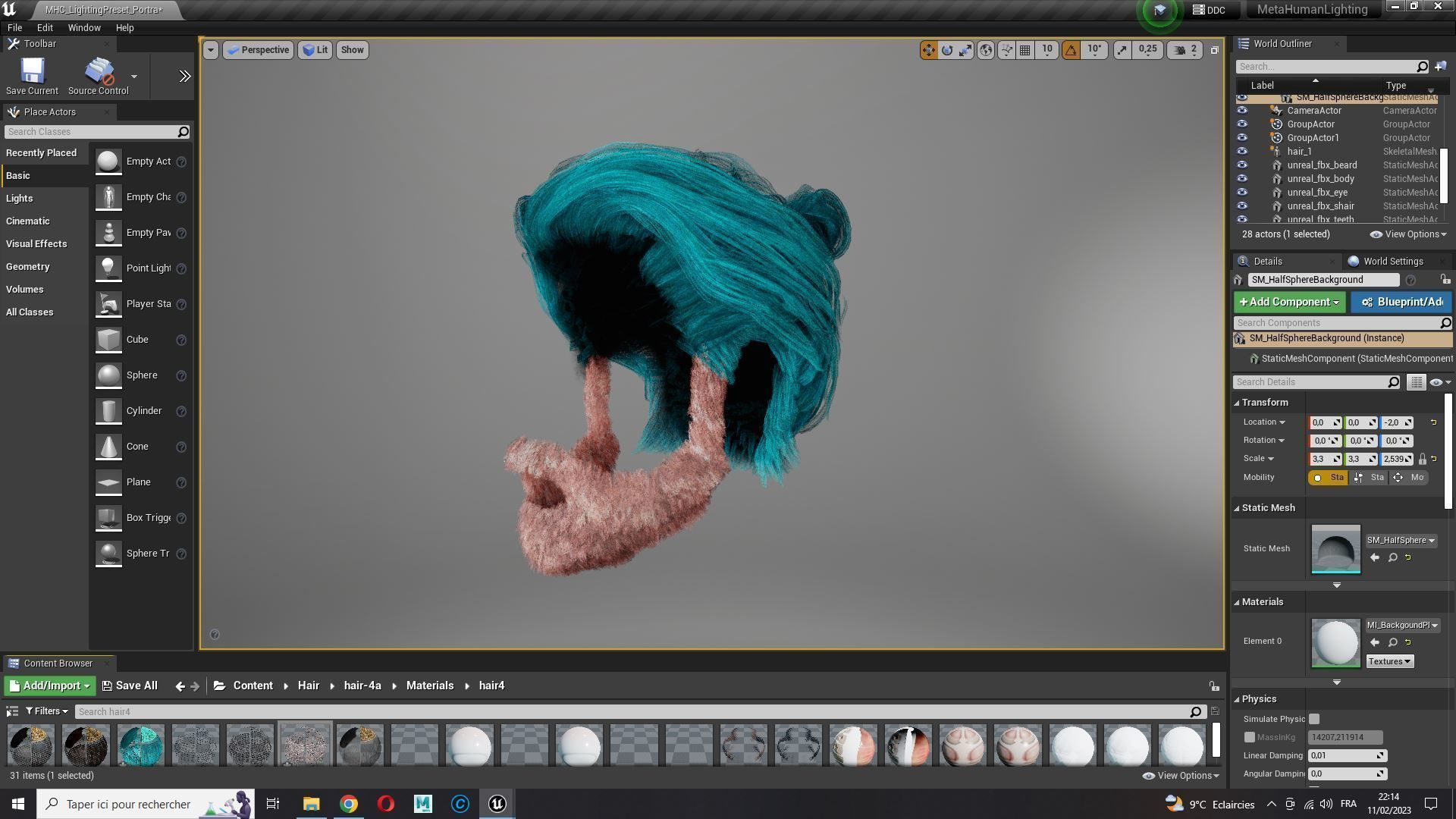Enable the Simulate Physics checkbox
The width and height of the screenshot is (1456, 819).
point(1314,719)
